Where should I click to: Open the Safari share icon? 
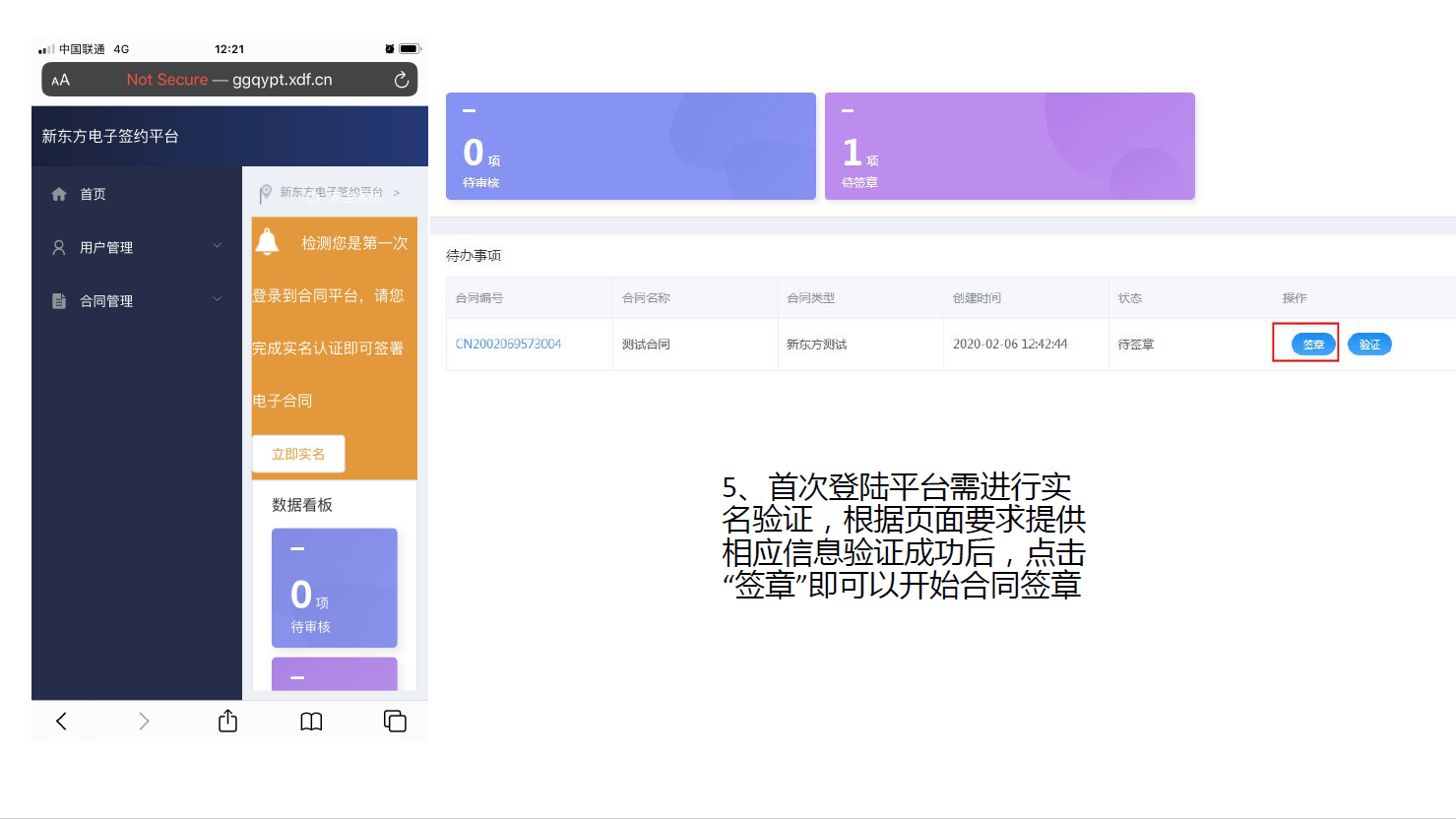click(227, 722)
